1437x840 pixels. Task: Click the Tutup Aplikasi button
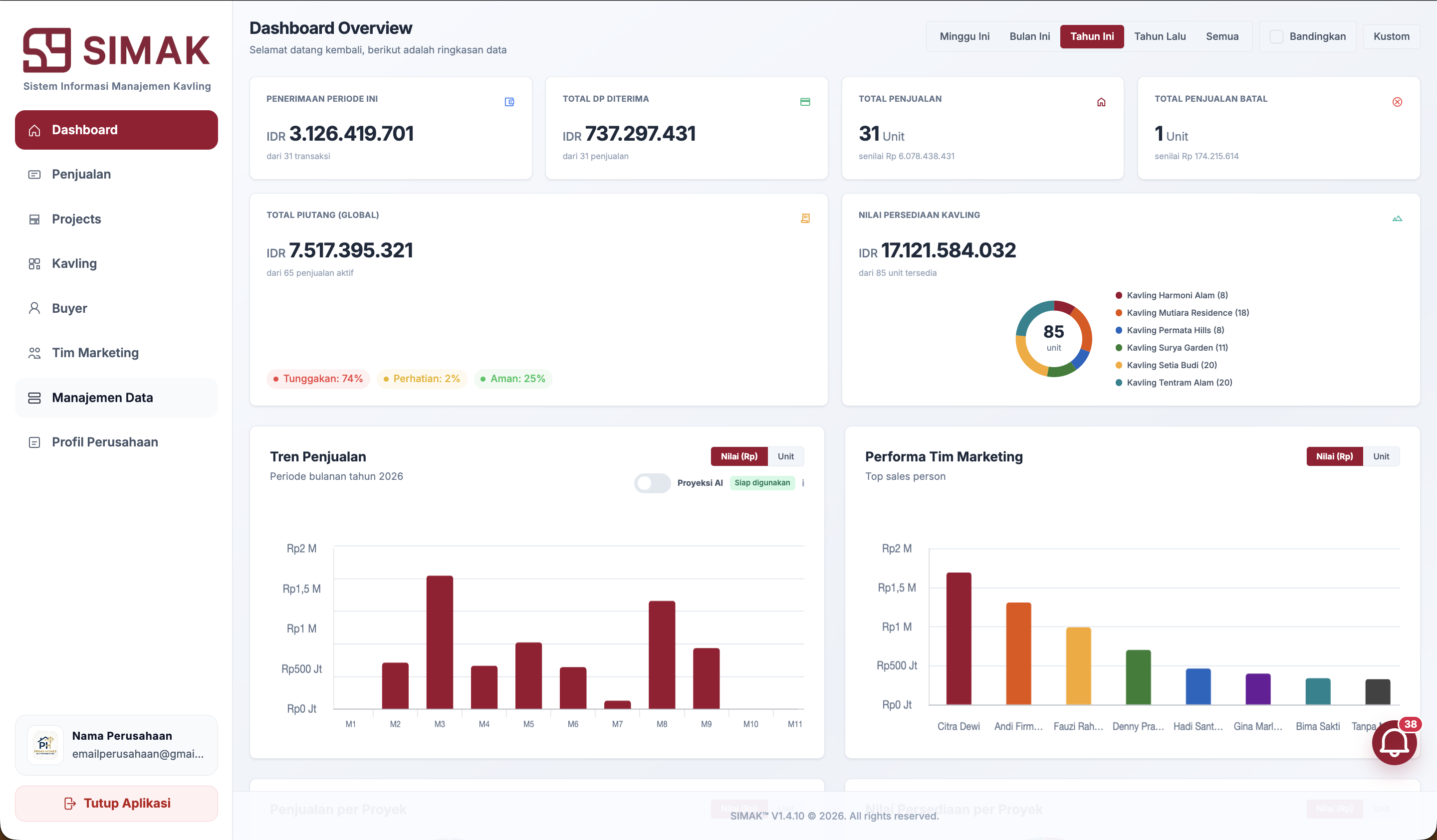coord(116,804)
